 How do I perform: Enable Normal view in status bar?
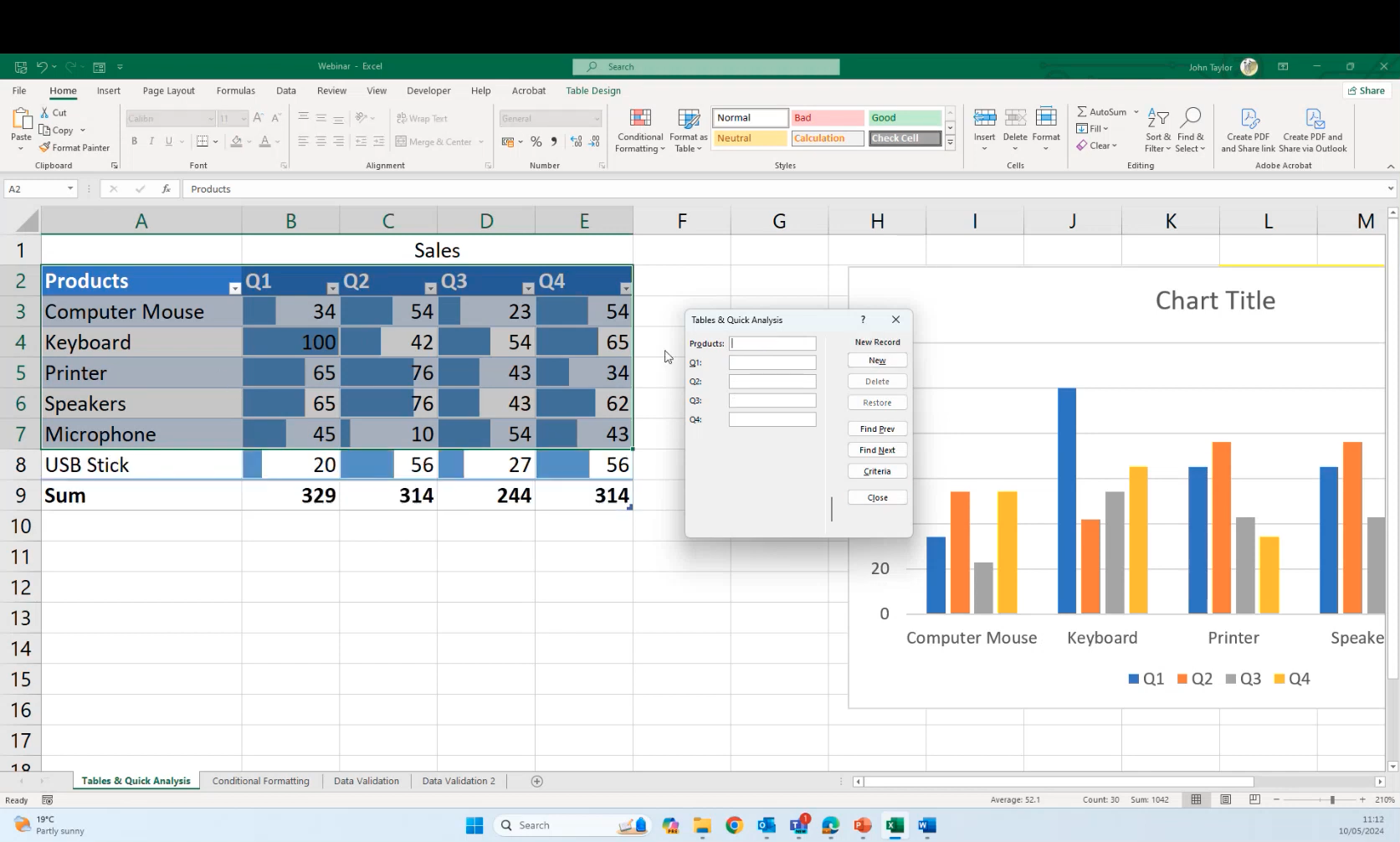(x=1196, y=800)
